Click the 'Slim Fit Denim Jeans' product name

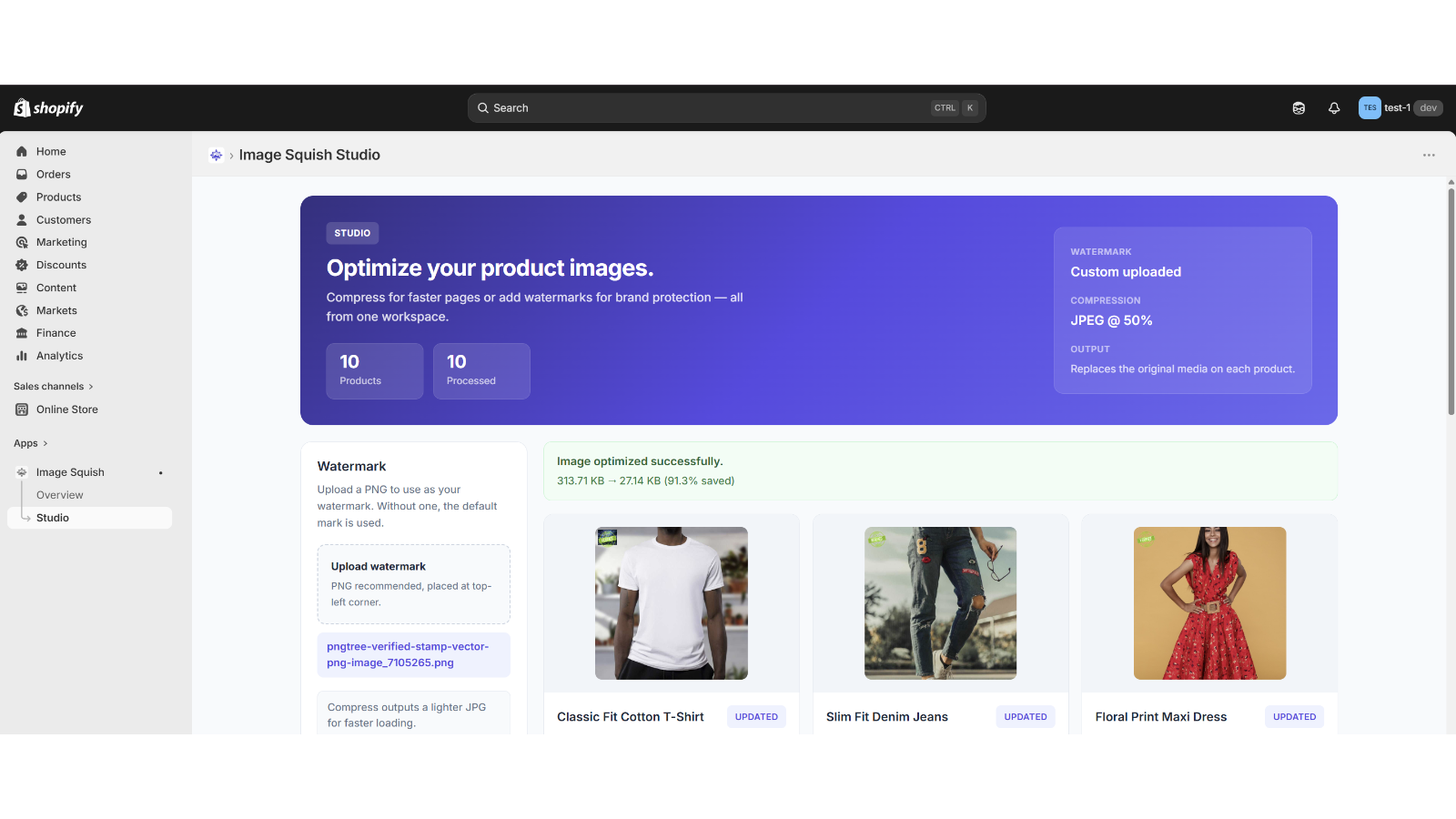[887, 717]
